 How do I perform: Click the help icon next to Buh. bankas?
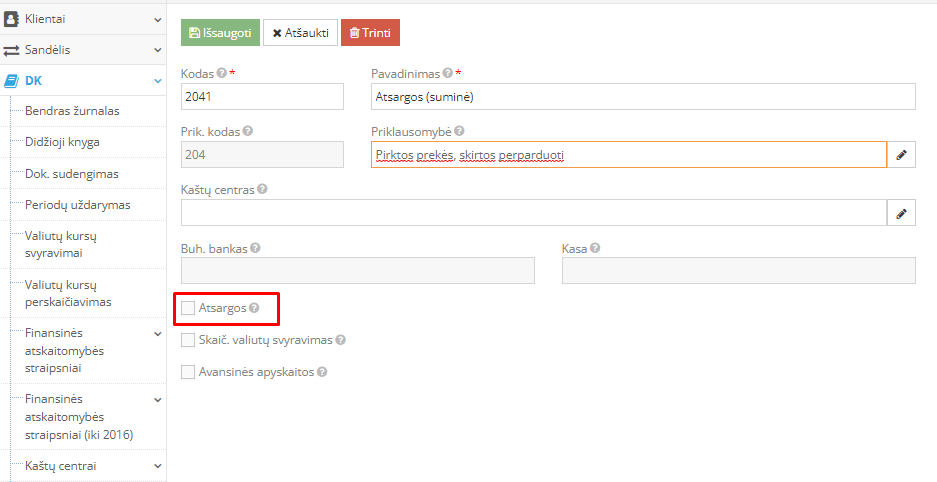(x=255, y=248)
